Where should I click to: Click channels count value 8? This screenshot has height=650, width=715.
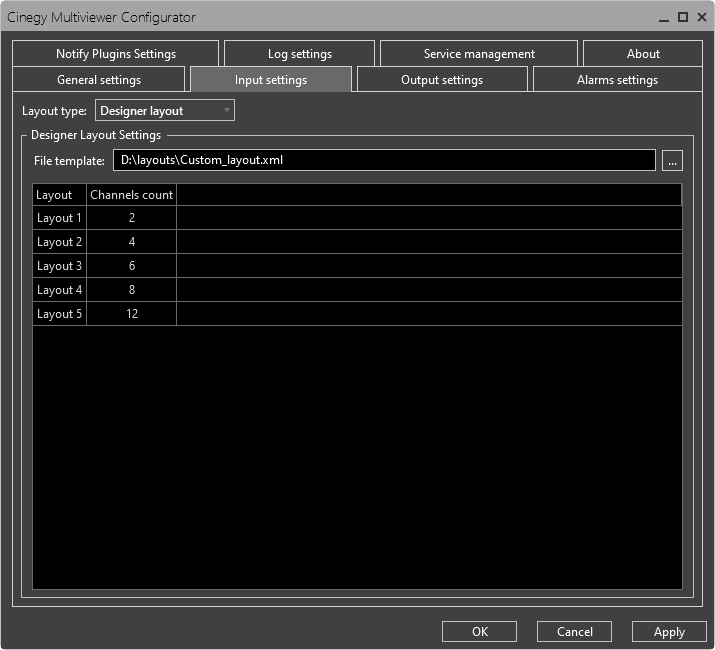click(132, 290)
